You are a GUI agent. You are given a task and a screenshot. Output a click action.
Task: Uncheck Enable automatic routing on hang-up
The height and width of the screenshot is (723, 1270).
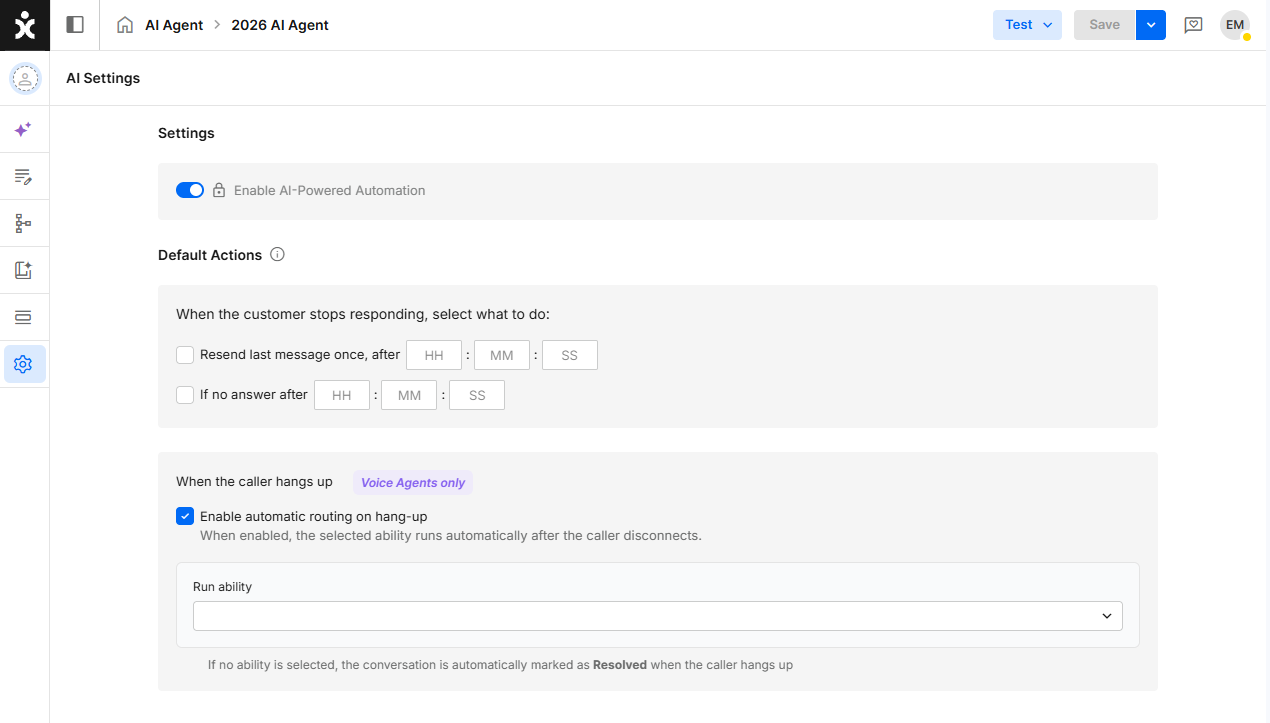[x=185, y=516]
